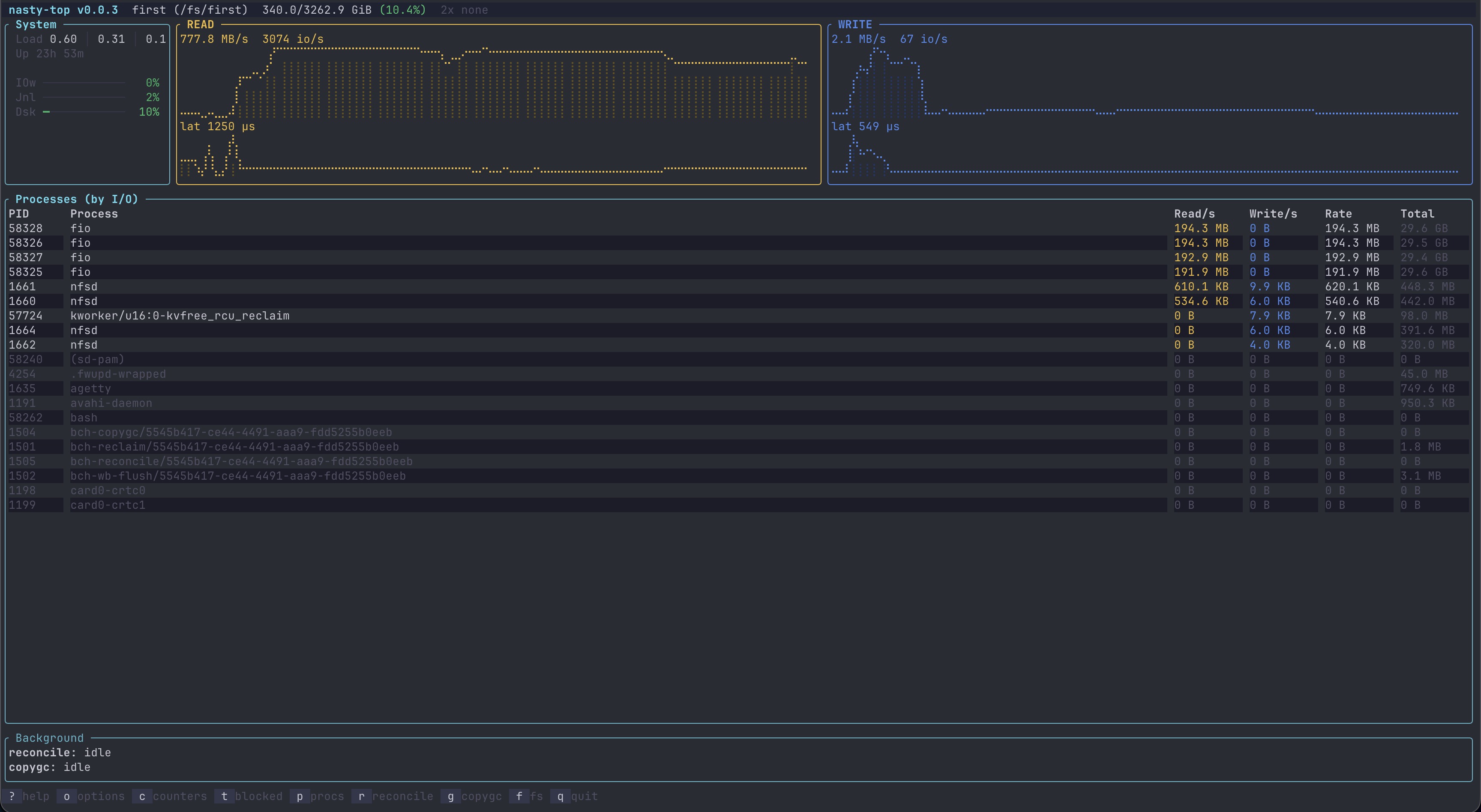The image size is (1481, 812).
Task: Select the fio row with PID 58328
Action: 738,229
